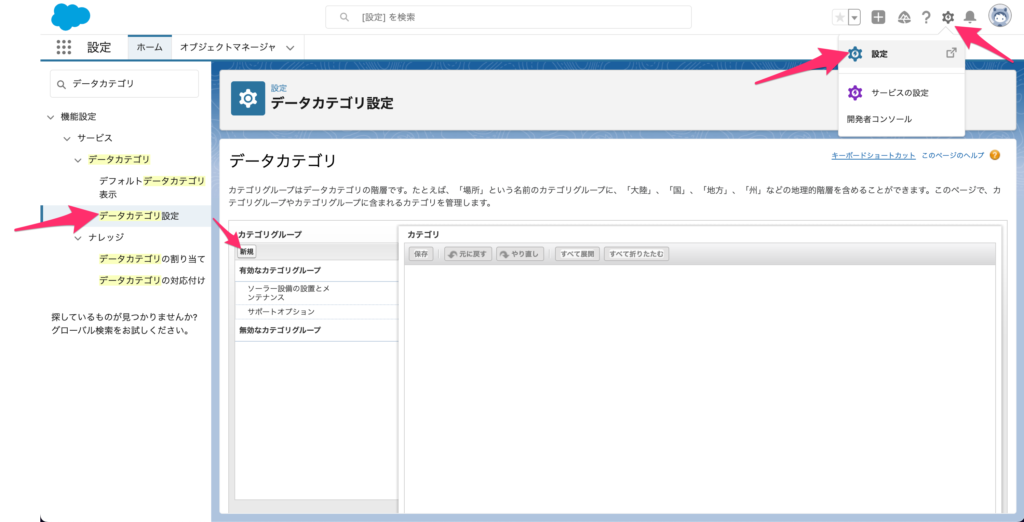The width and height of the screenshot is (1024, 522).
Task: Click the setup gear icon in header
Action: coord(948,18)
